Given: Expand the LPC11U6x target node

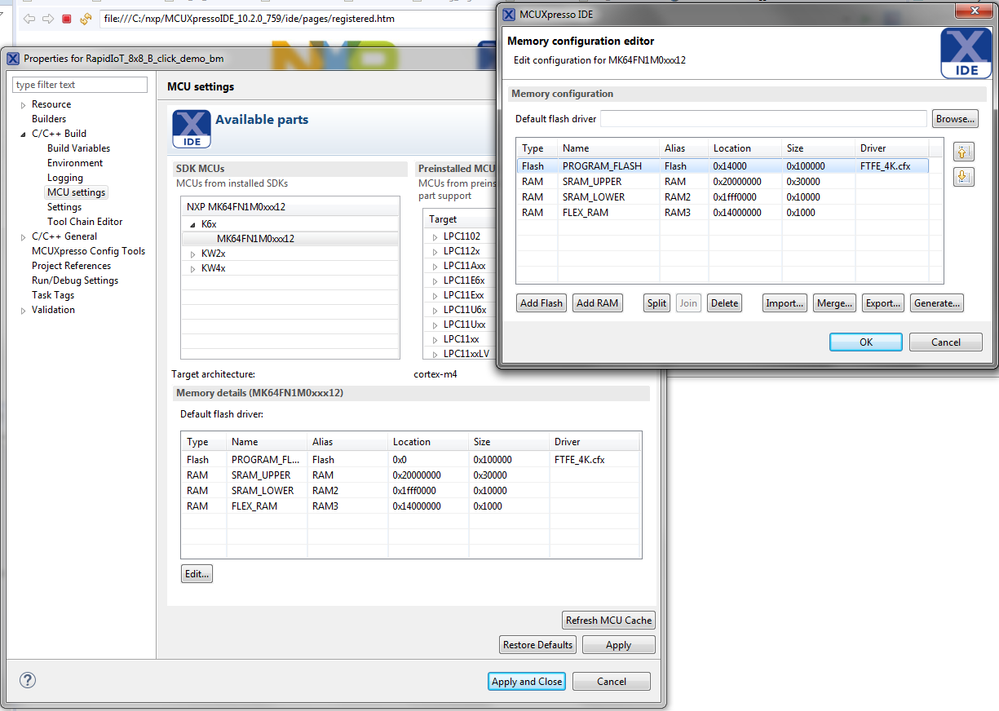Looking at the screenshot, I should point(435,310).
